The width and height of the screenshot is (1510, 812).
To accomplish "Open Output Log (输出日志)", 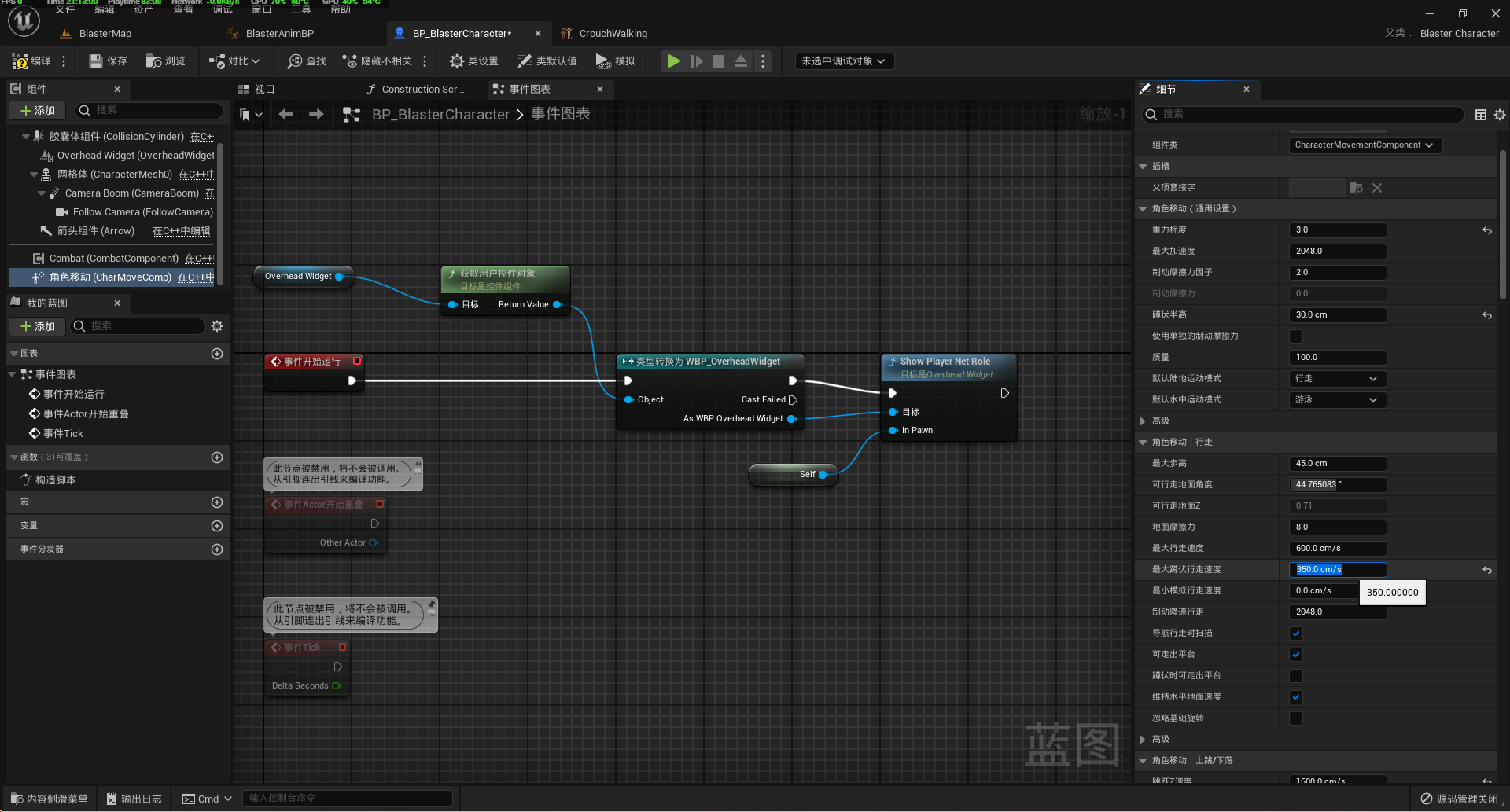I will pyautogui.click(x=134, y=799).
